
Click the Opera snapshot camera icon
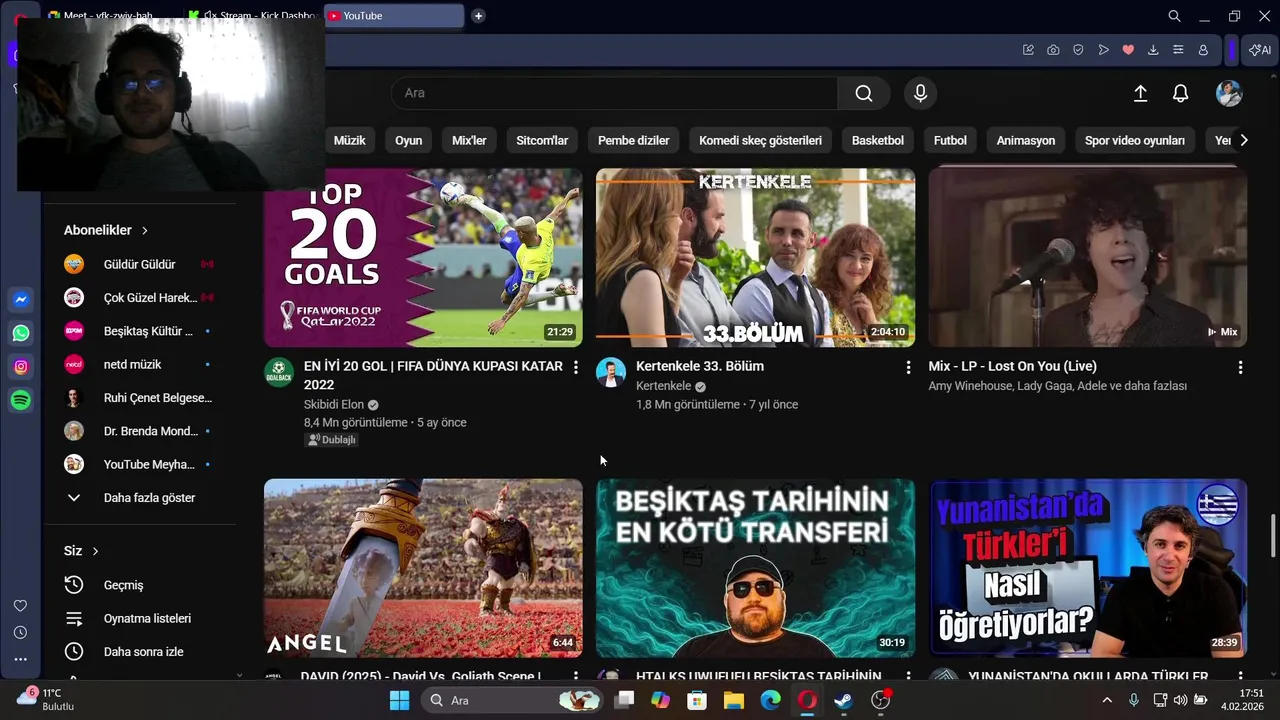click(1053, 50)
